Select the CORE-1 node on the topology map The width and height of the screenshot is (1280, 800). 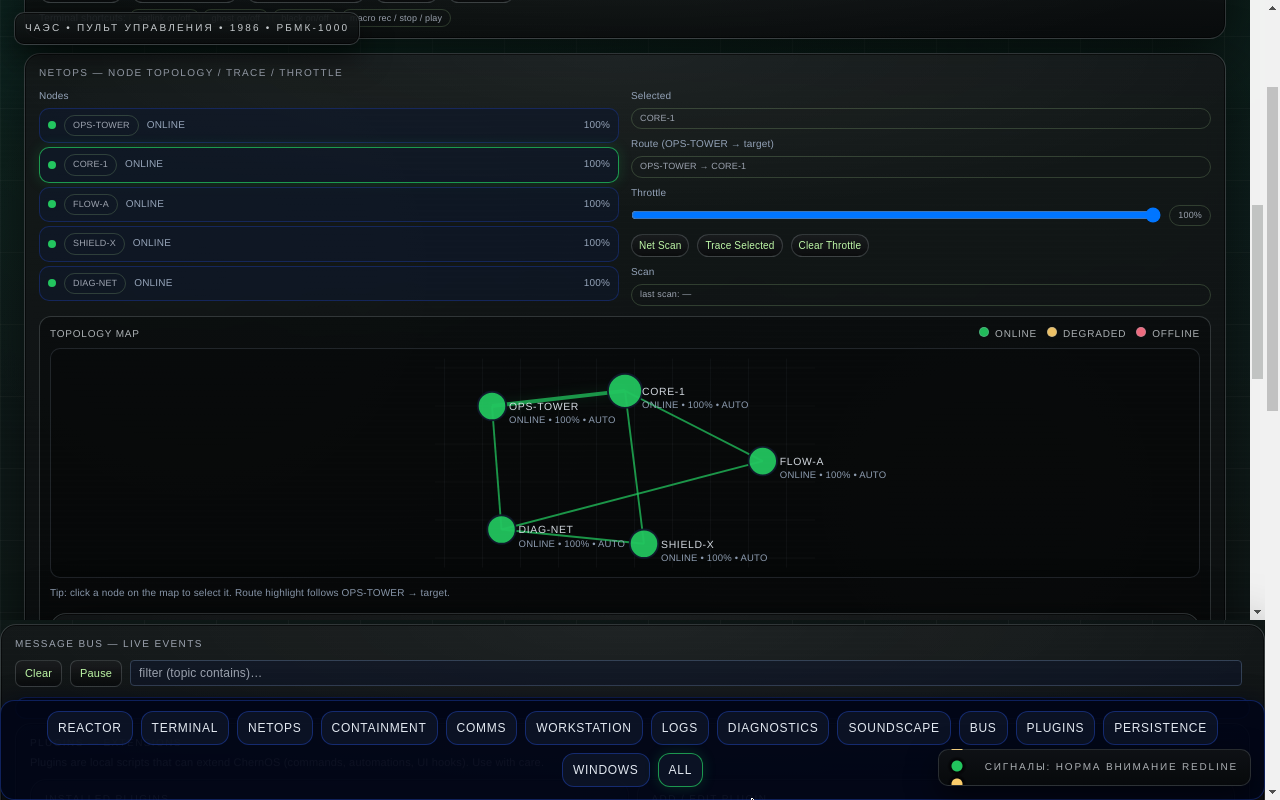624,390
